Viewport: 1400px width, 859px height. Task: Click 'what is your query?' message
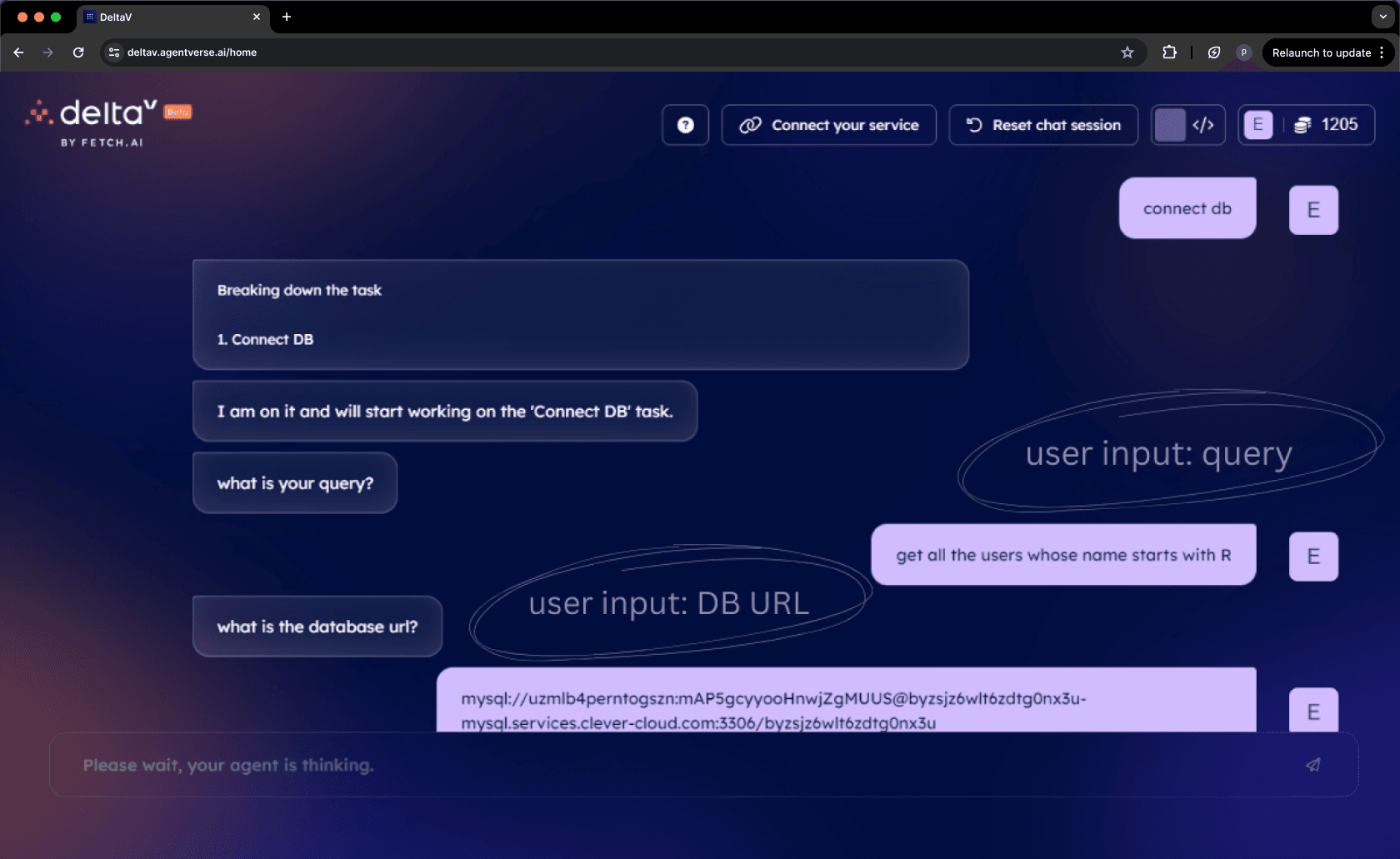[x=295, y=483]
